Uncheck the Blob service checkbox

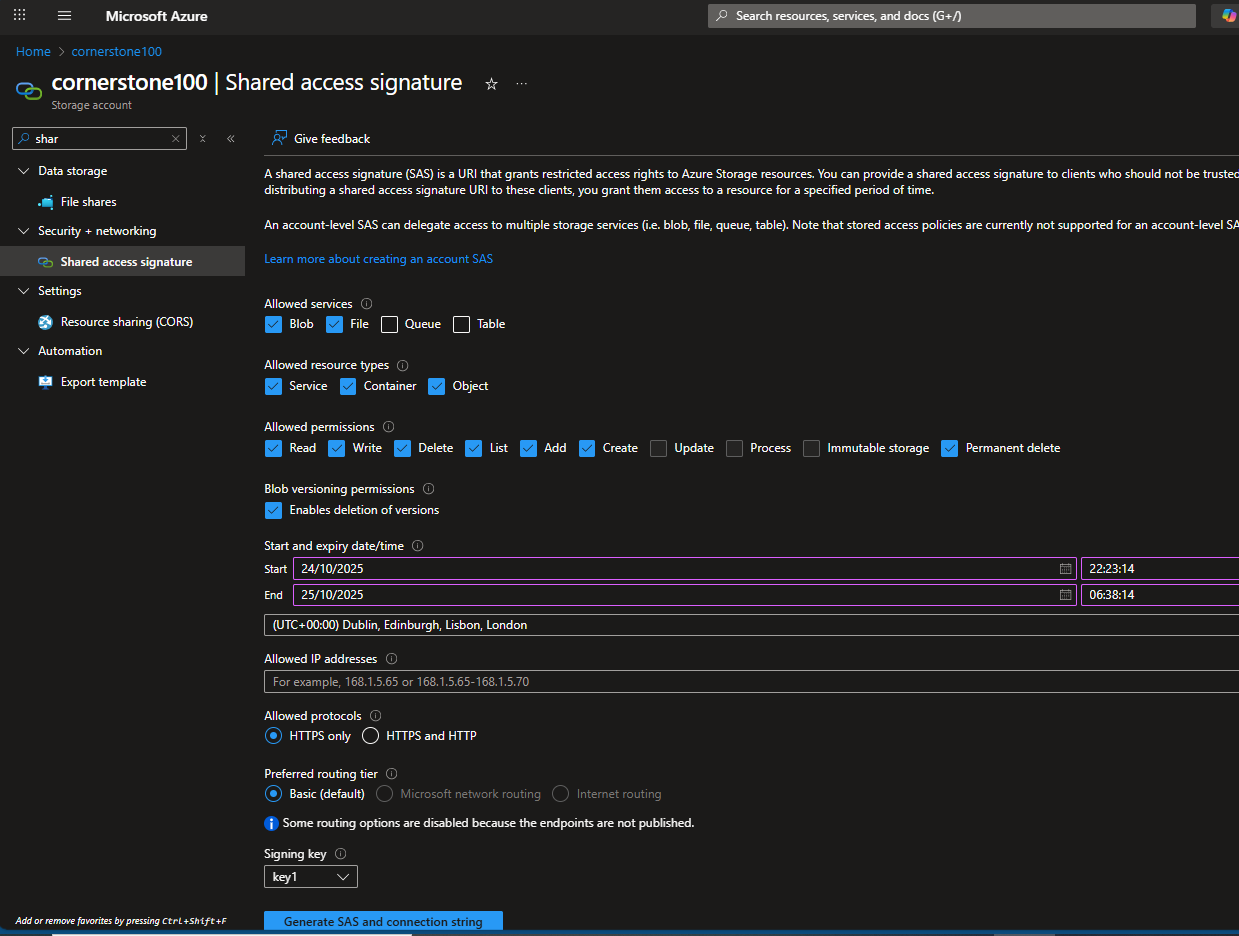[273, 324]
